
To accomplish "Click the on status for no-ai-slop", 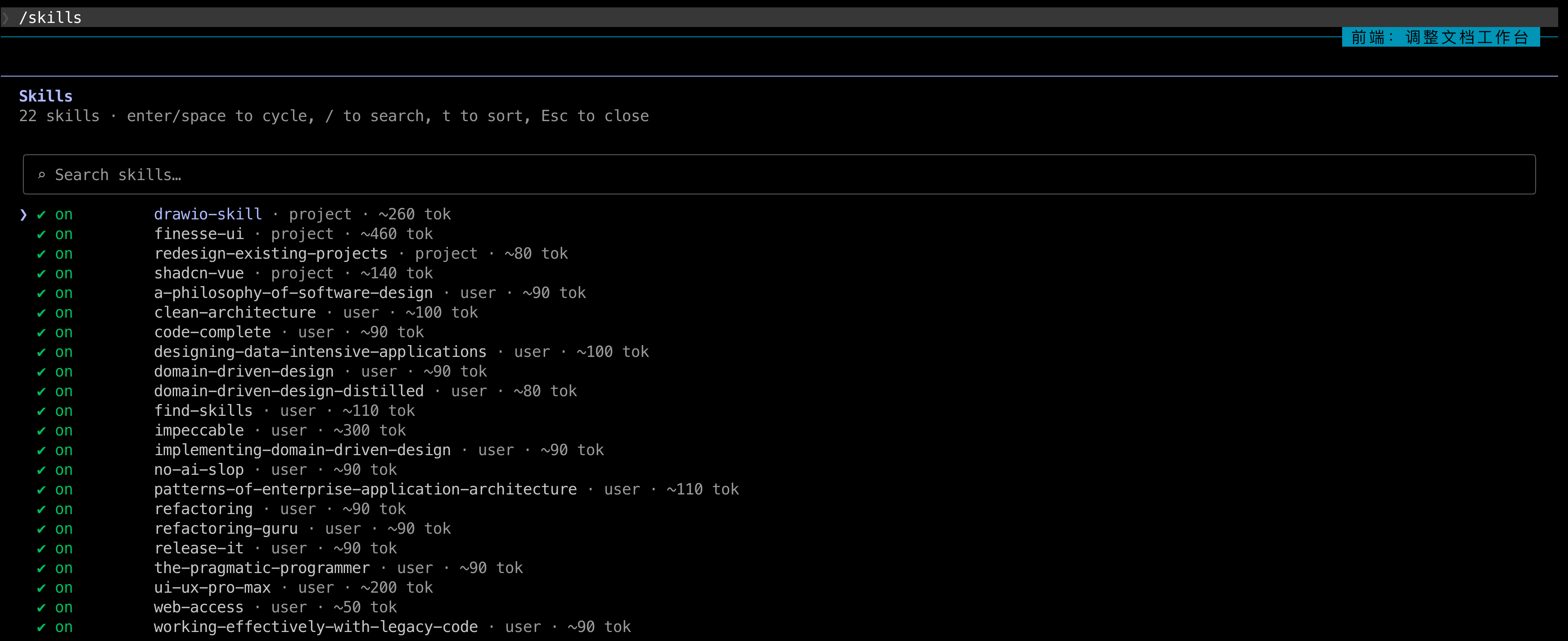I will tap(64, 470).
